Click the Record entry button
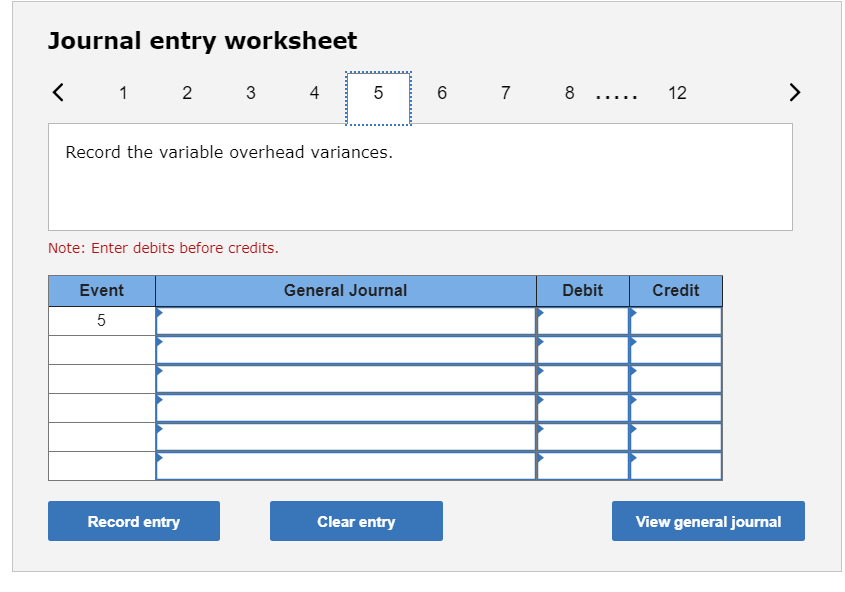This screenshot has height=592, width=845. pos(133,521)
